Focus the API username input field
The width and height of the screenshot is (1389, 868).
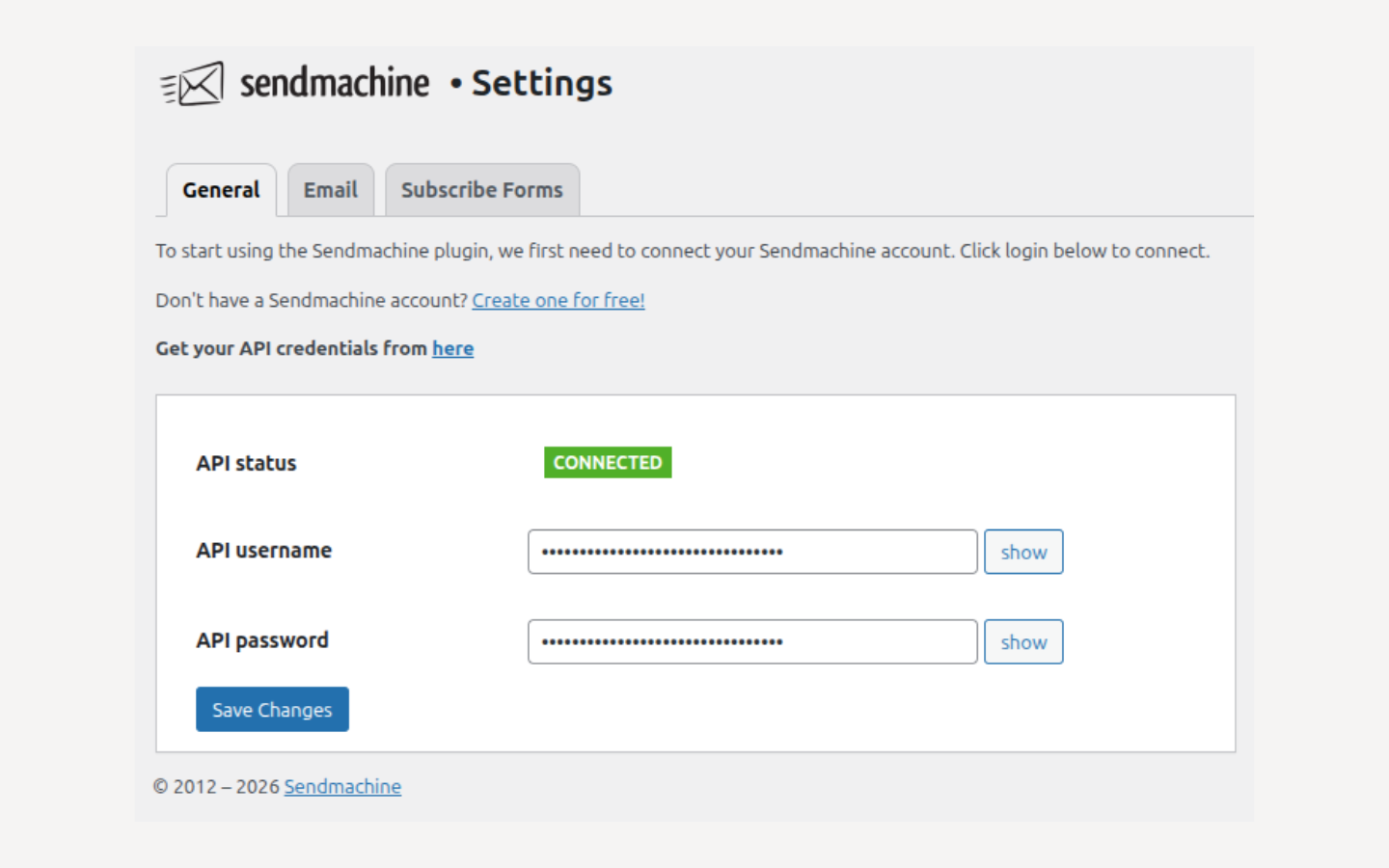[x=752, y=552]
